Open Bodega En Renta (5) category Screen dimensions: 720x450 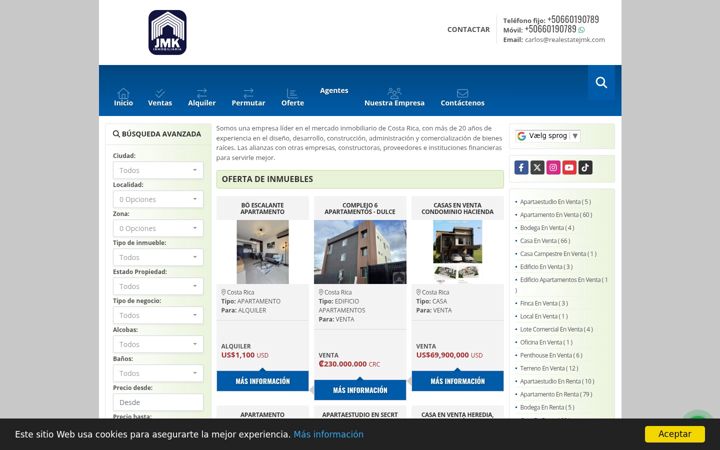coord(547,407)
